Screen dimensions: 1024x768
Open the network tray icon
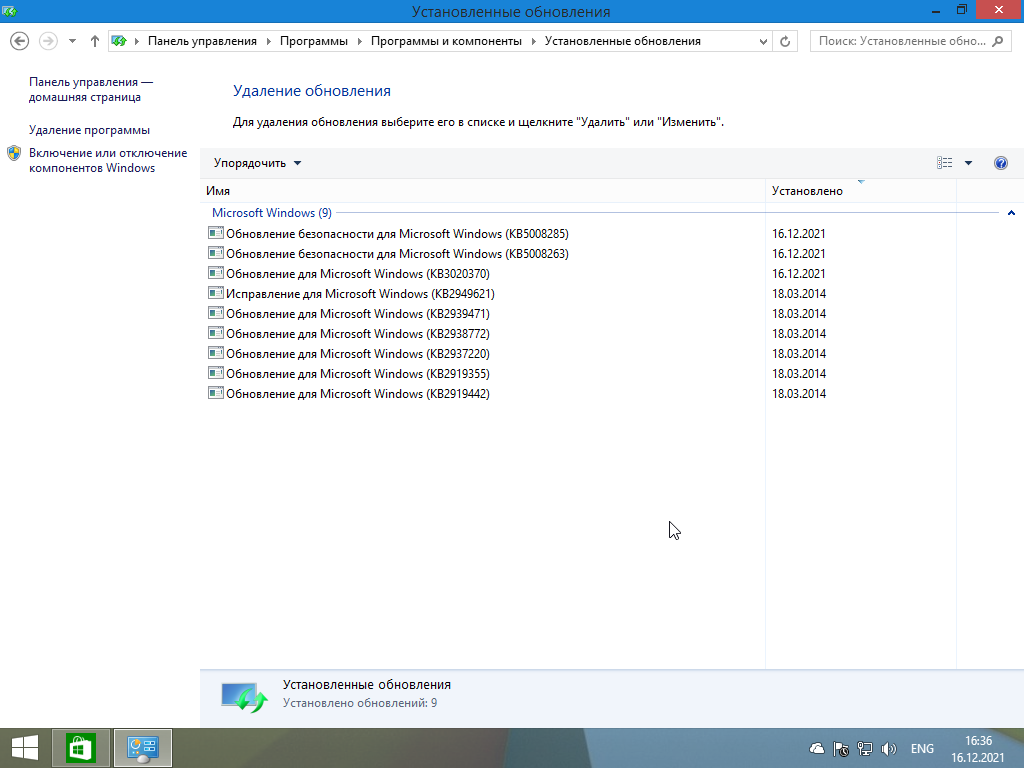click(x=865, y=748)
